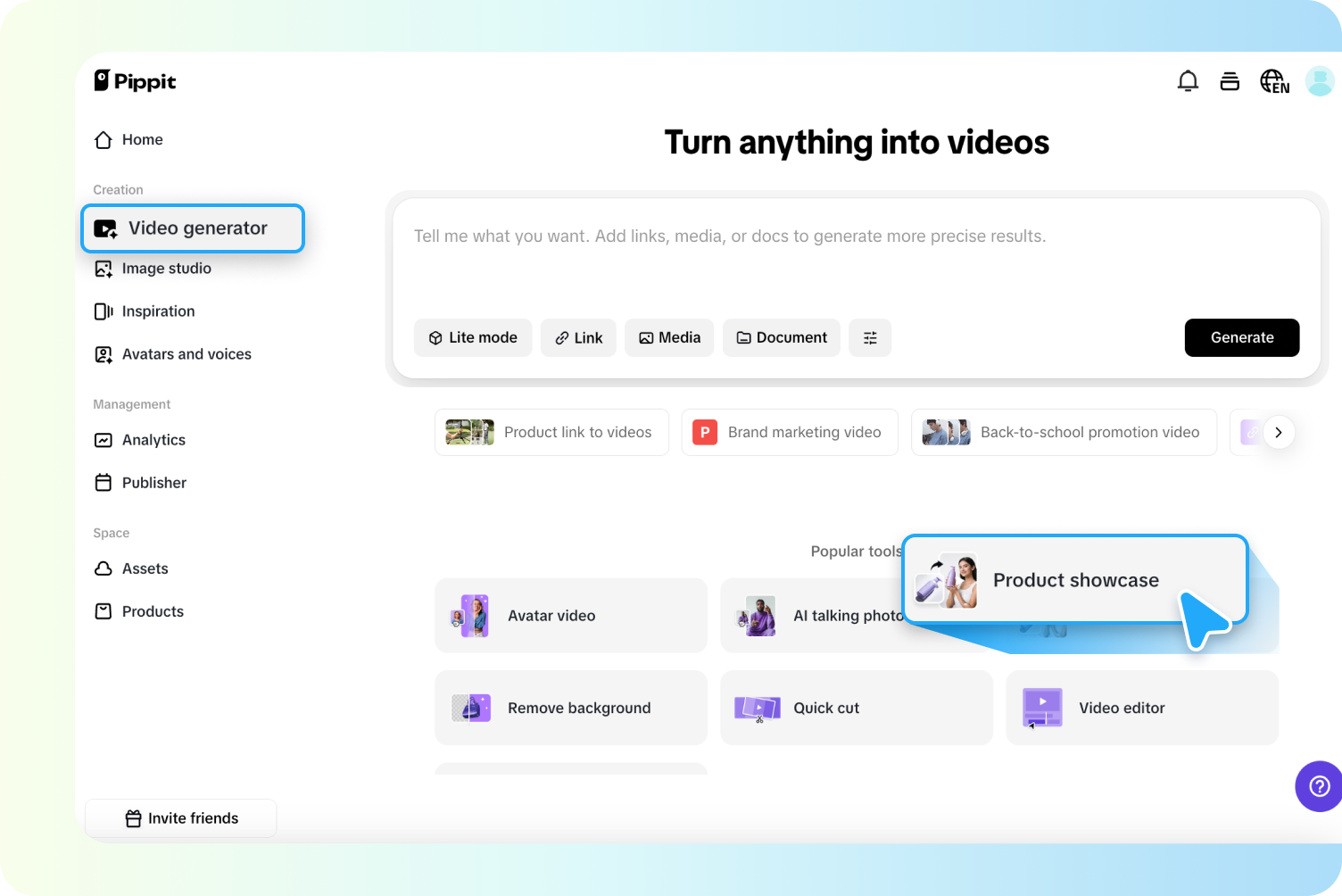This screenshot has width=1342, height=896.
Task: Open the help question mark bubble
Action: (x=1318, y=786)
